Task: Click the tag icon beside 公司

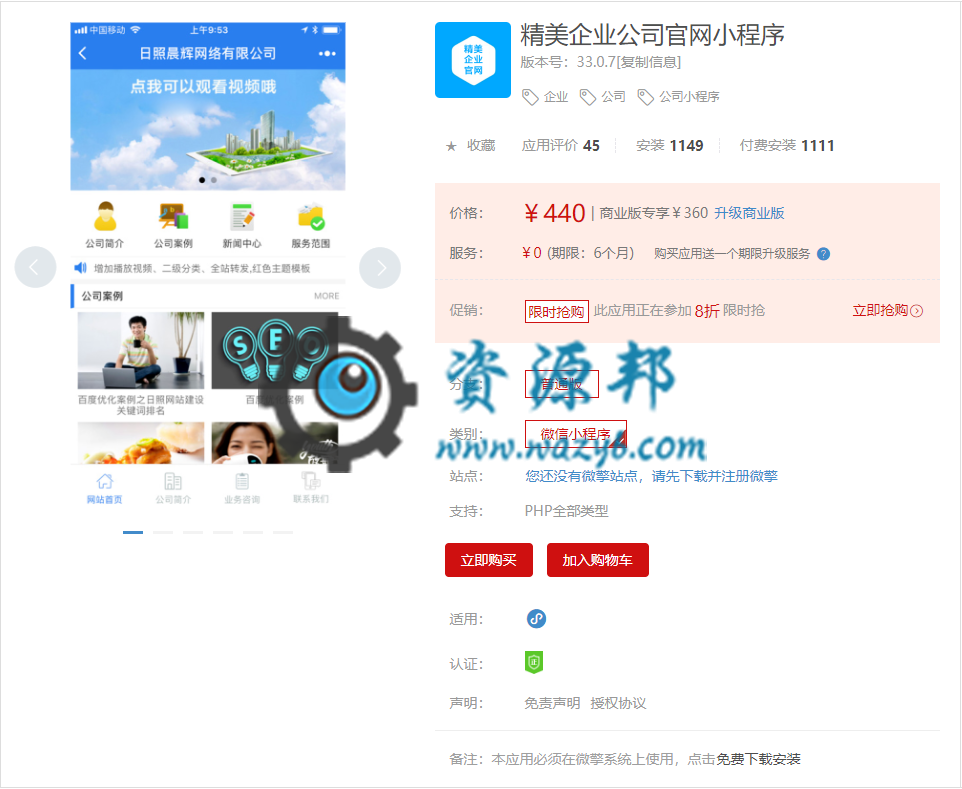Action: point(587,97)
